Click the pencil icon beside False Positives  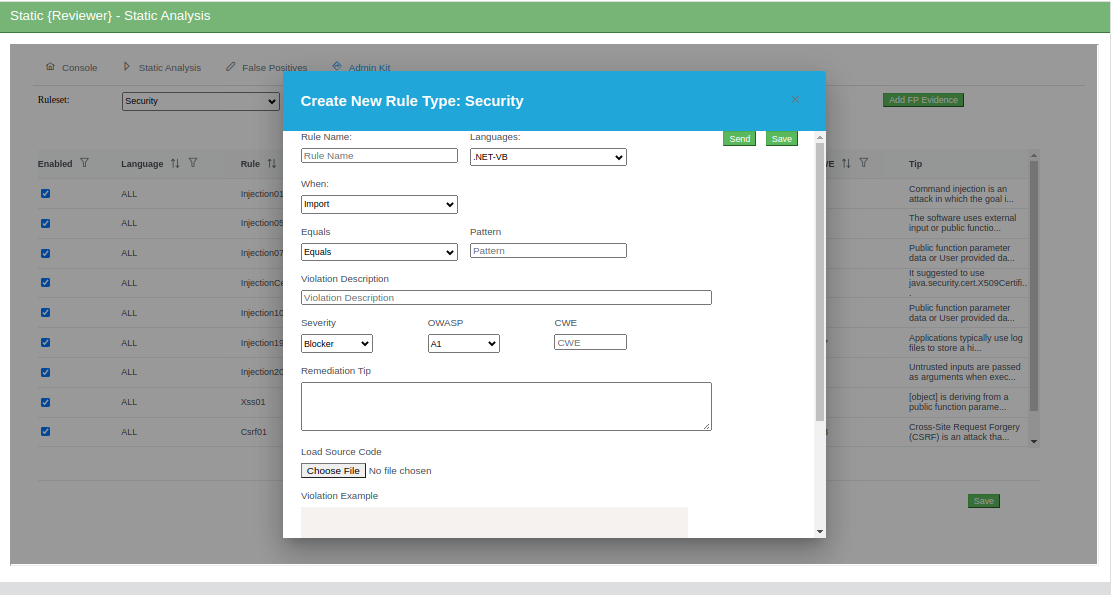tap(229, 67)
